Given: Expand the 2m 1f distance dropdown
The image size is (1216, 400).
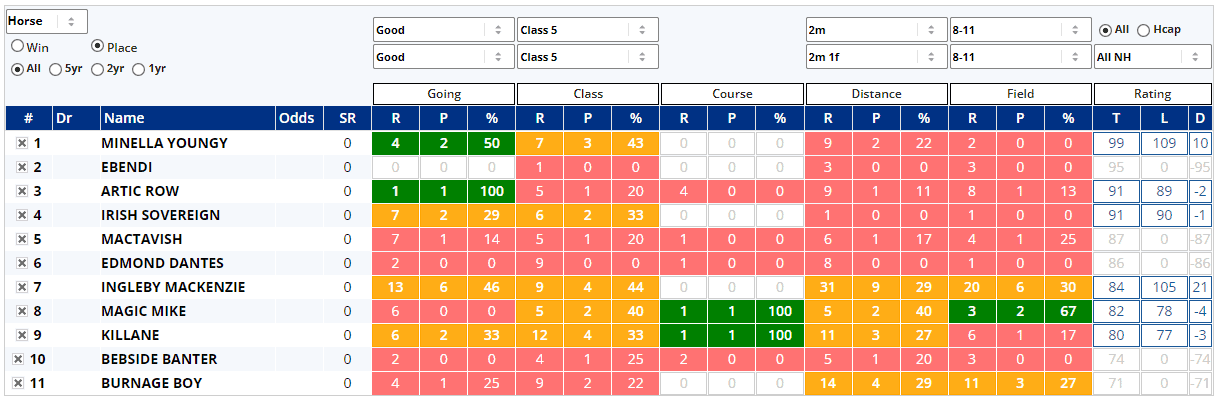Looking at the screenshot, I should pyautogui.click(x=876, y=57).
